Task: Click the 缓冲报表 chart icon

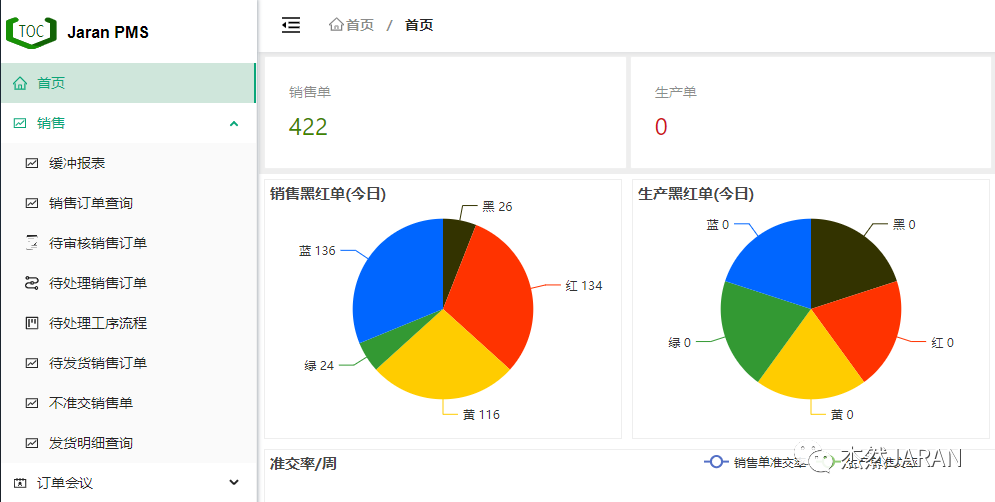Action: pos(31,163)
